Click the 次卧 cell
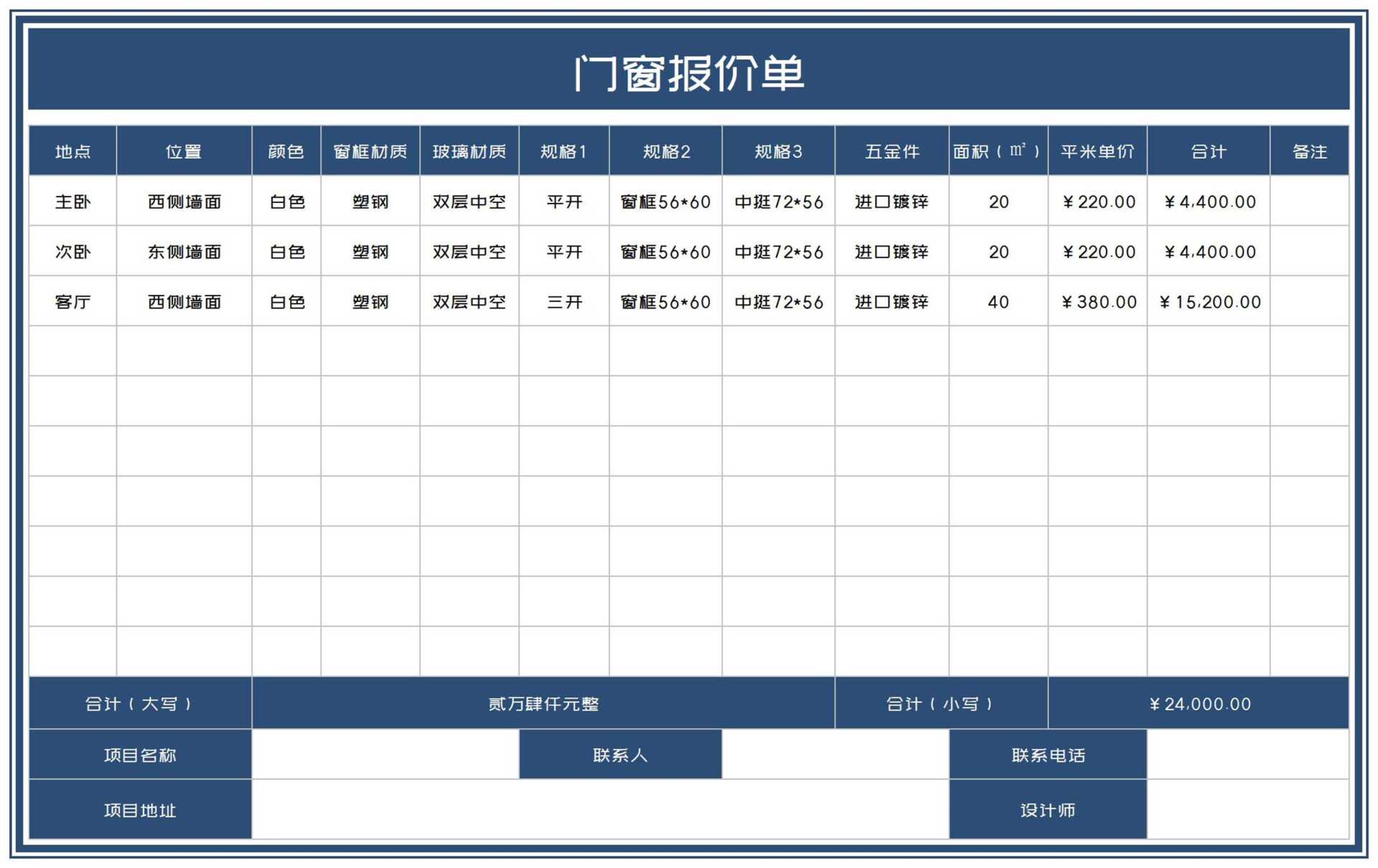The width and height of the screenshot is (1378, 868). click(x=72, y=252)
